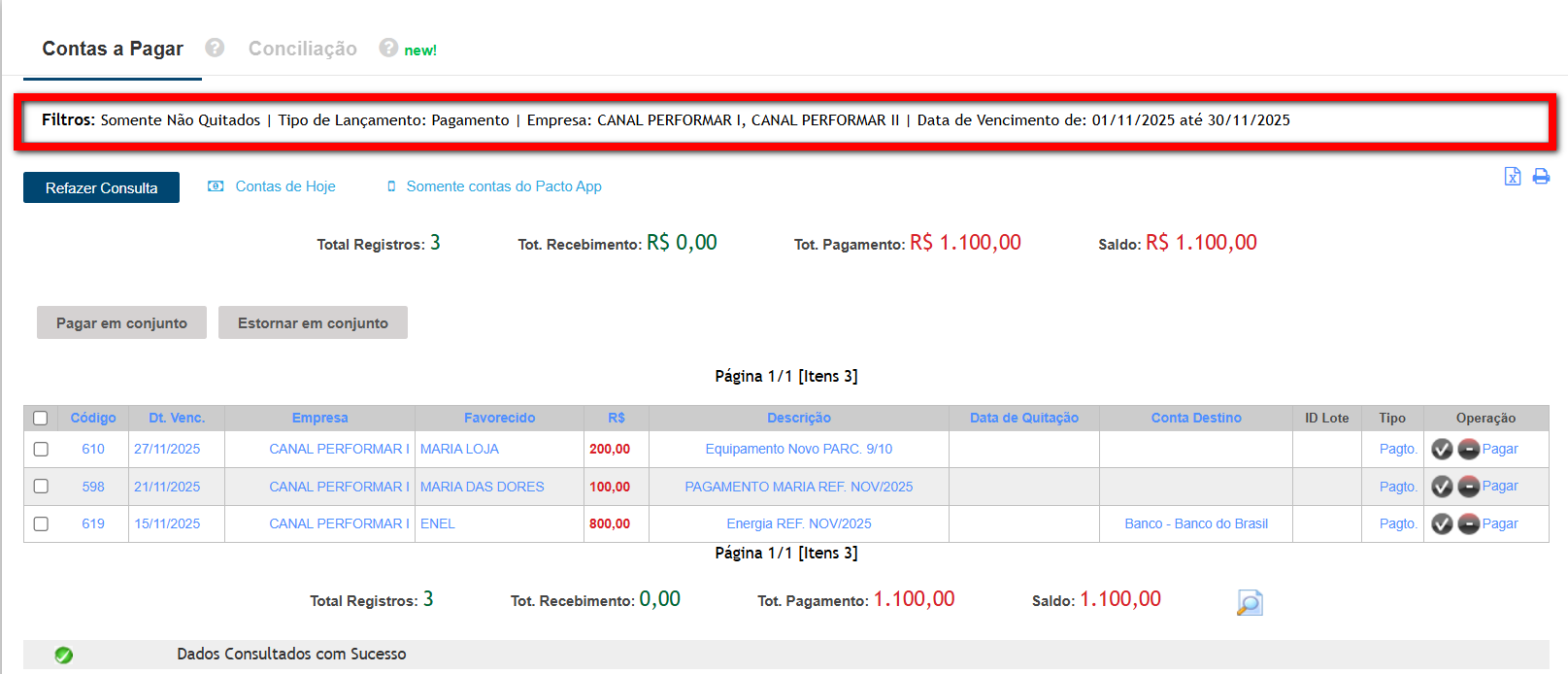Switch to the Conciliação tab
The image size is (1568, 674).
[x=302, y=49]
